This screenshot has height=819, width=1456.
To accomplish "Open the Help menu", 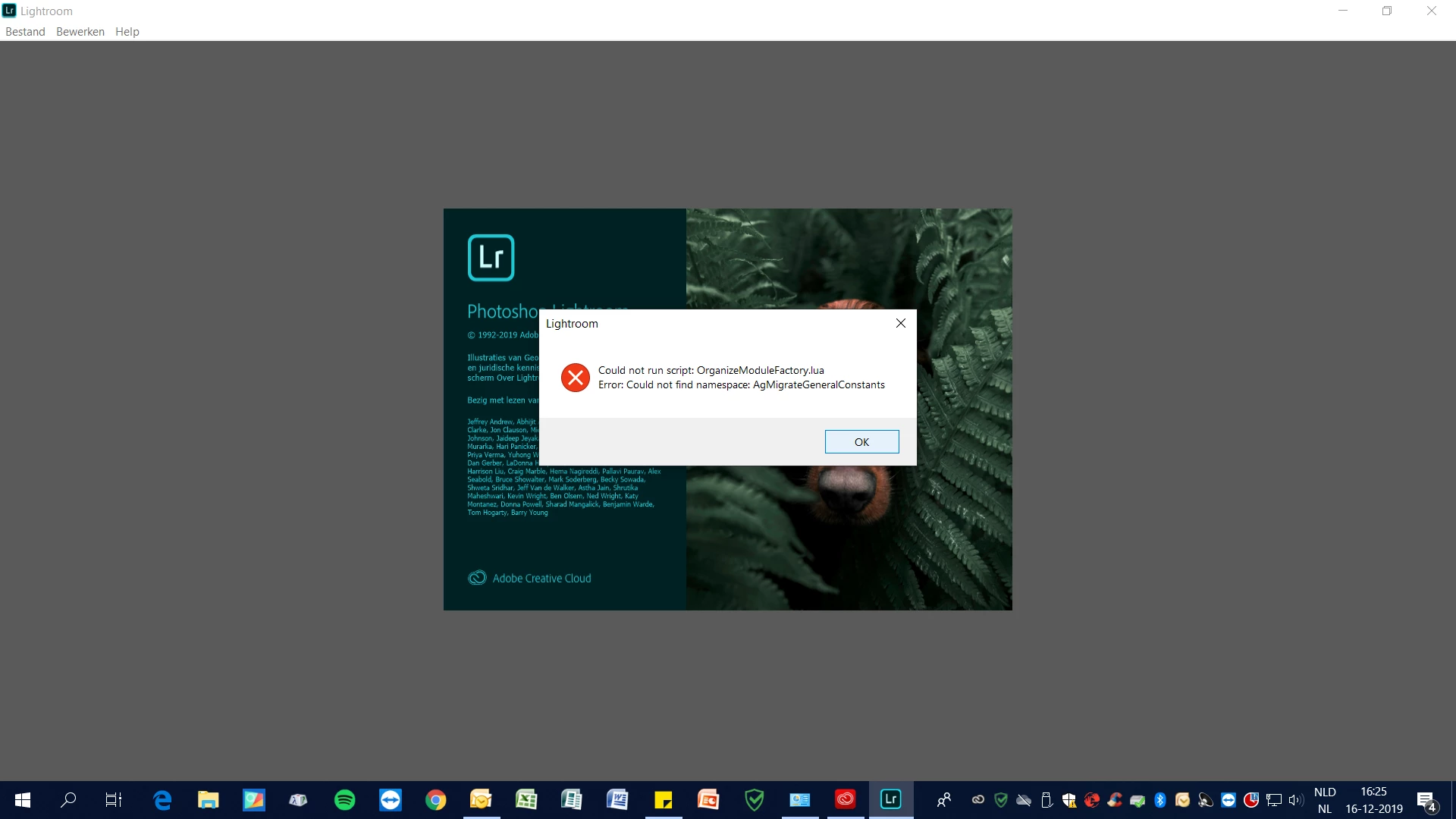I will coord(127,32).
